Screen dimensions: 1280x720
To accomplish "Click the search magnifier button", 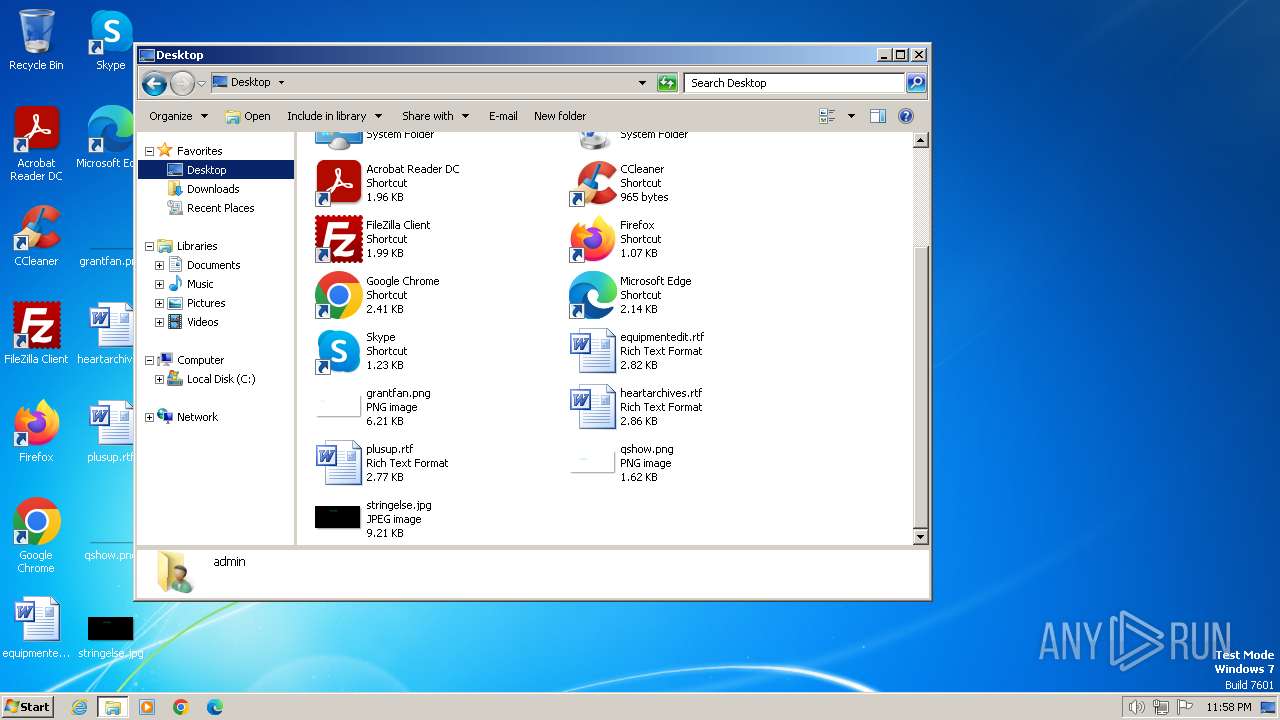I will tap(915, 83).
